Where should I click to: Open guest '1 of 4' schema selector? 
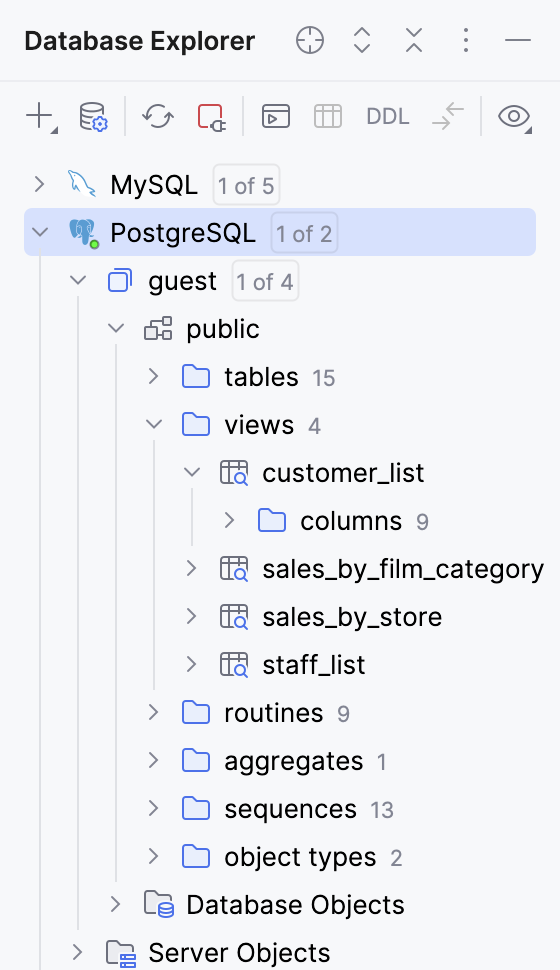pyautogui.click(x=265, y=281)
